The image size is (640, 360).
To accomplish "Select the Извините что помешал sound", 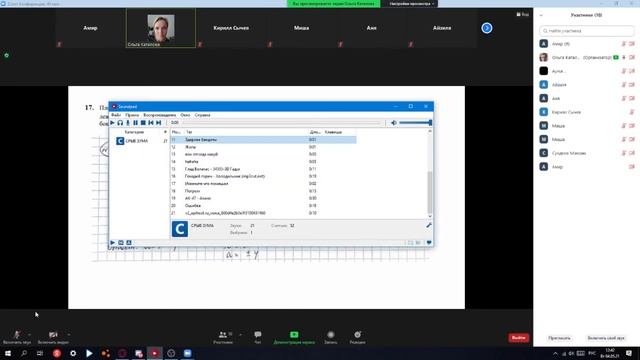I will click(263, 184).
